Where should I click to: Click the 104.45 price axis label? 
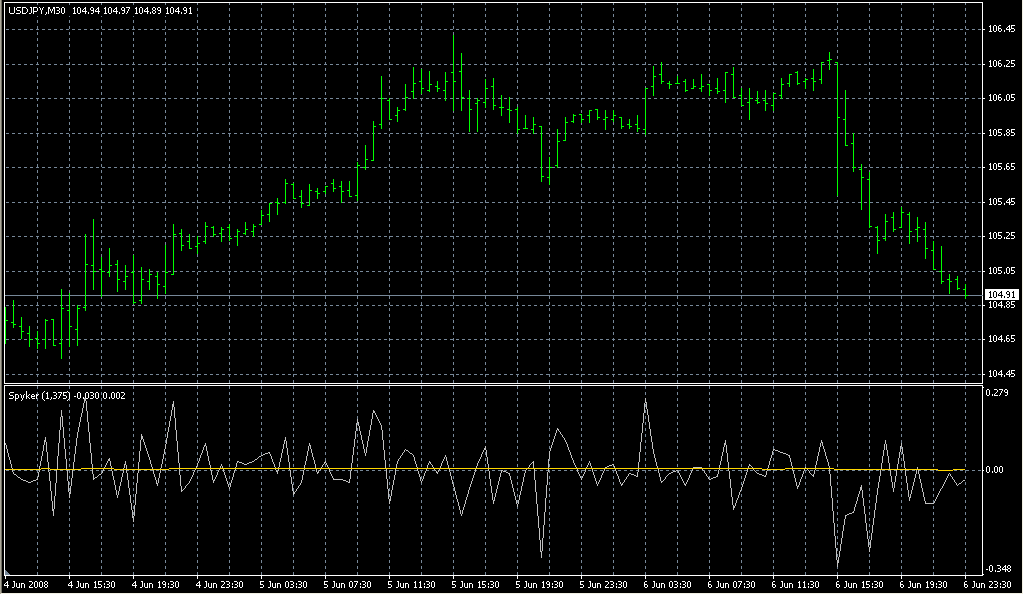coord(1002,374)
